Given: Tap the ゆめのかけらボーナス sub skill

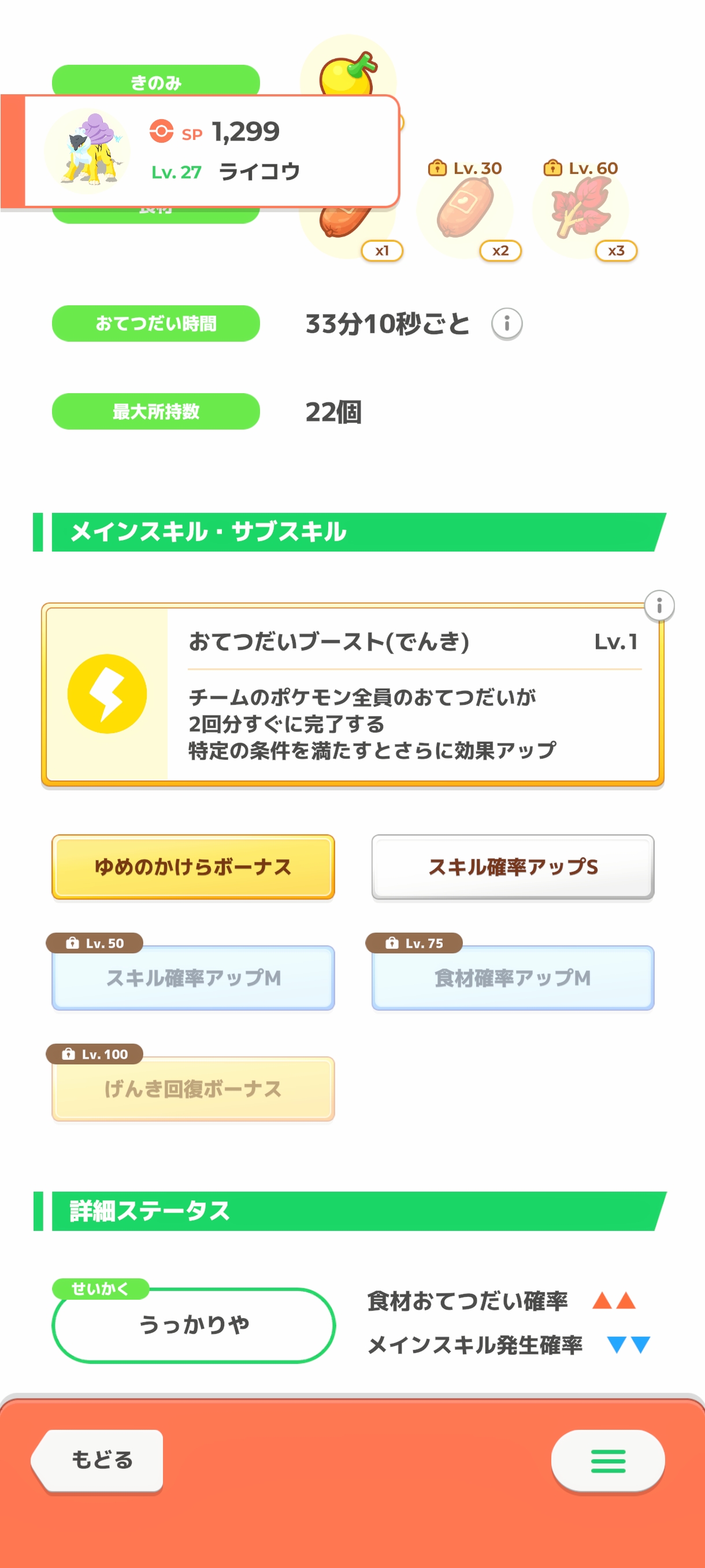Looking at the screenshot, I should click(193, 867).
